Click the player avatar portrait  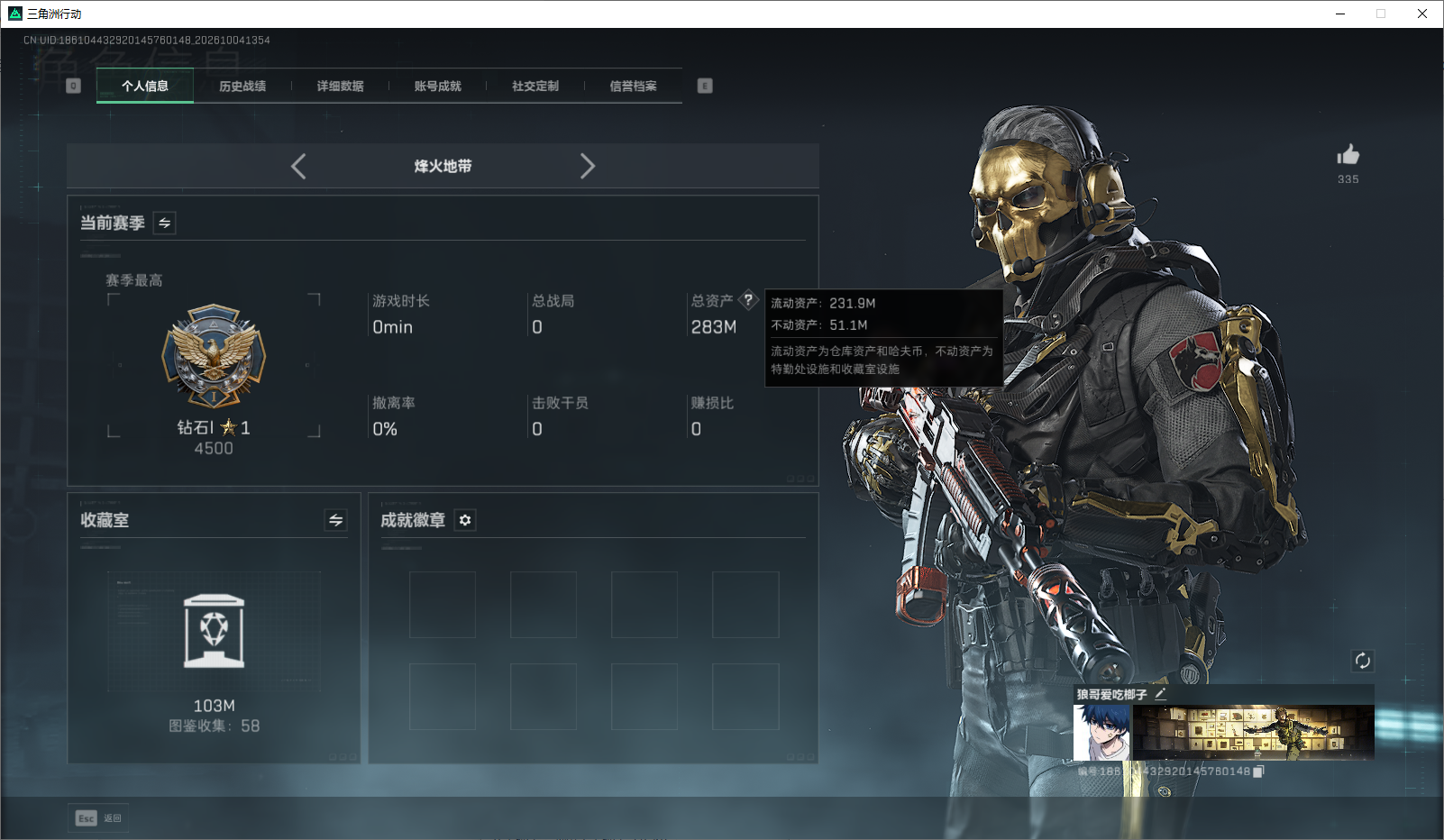point(1101,732)
